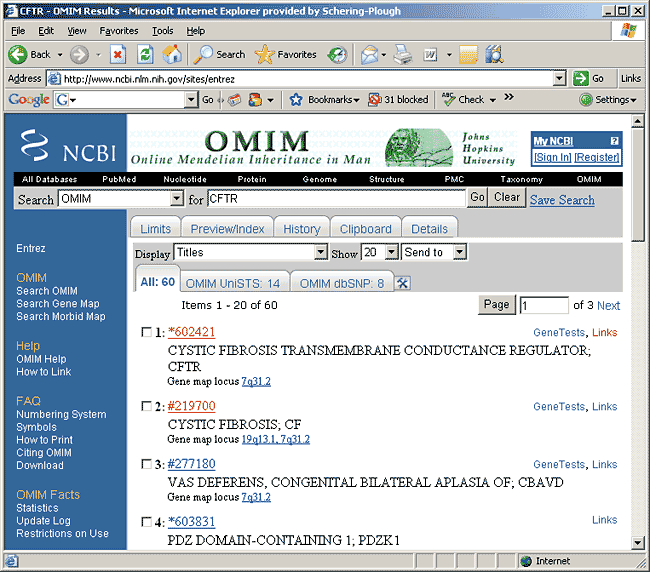Click the Google toolbar Settings icon

(x=586, y=99)
